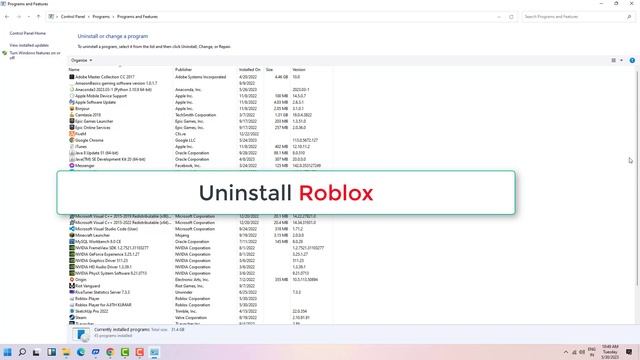Open Control Panel Home link
The image size is (640, 360).
(x=28, y=33)
